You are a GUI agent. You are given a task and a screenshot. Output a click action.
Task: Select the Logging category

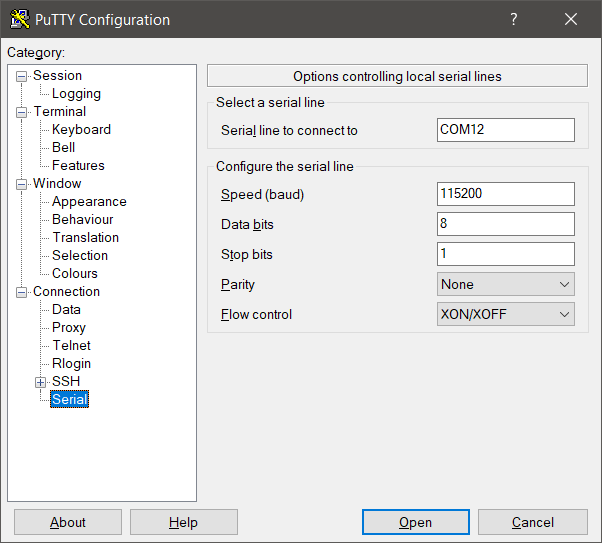click(76, 94)
